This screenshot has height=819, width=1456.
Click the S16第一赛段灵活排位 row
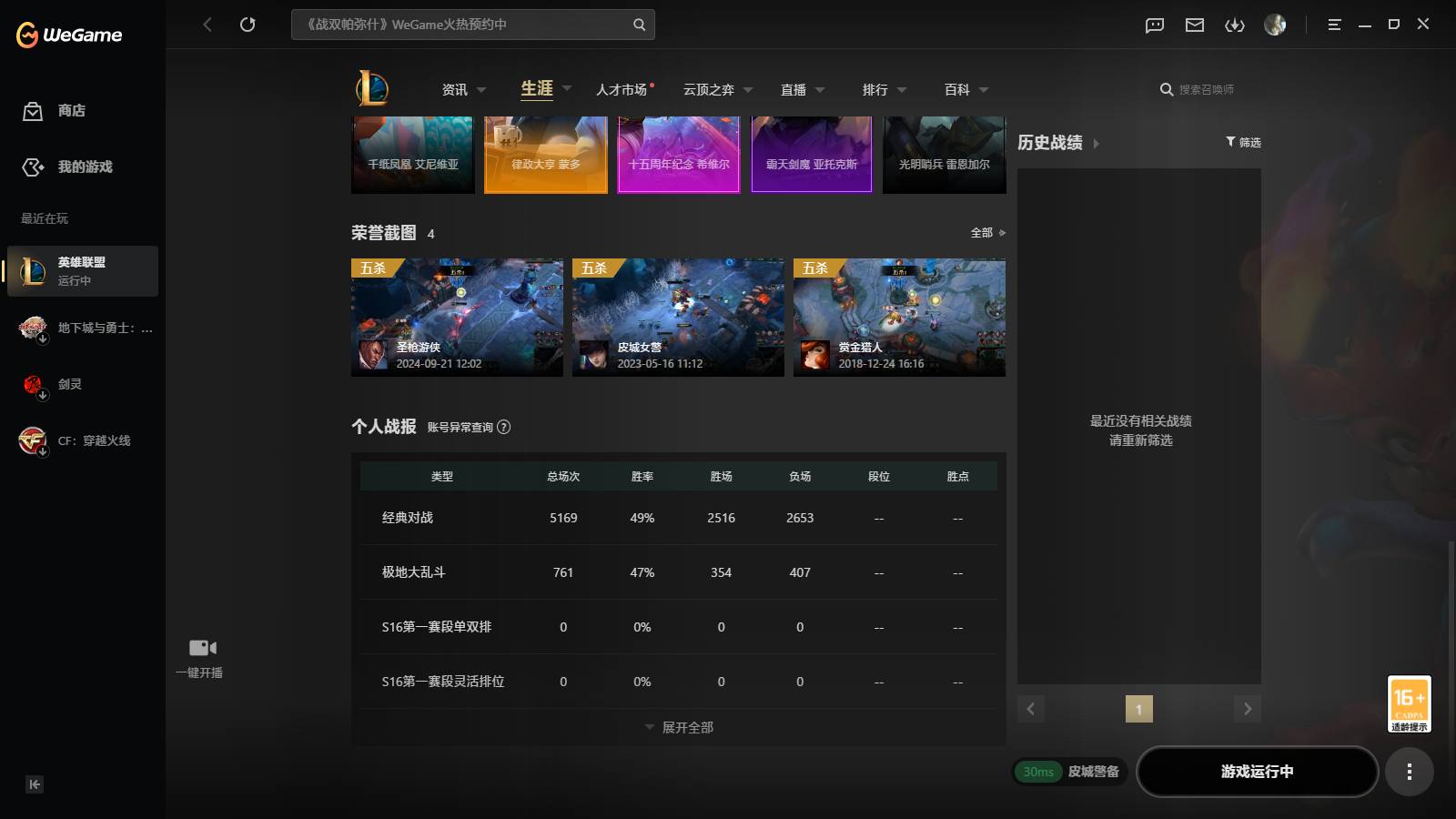click(x=679, y=682)
